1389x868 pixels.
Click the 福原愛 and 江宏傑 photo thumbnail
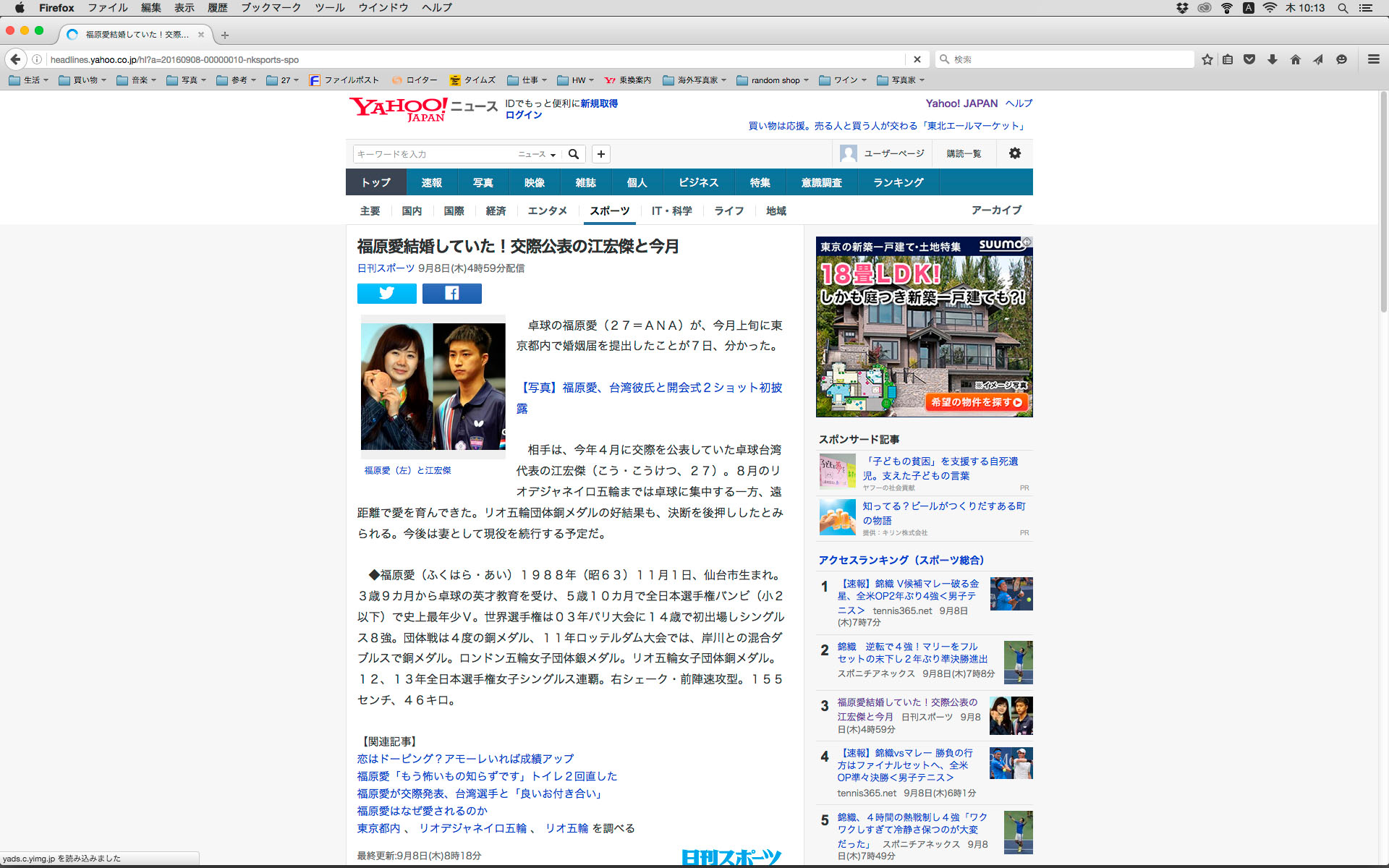point(433,386)
